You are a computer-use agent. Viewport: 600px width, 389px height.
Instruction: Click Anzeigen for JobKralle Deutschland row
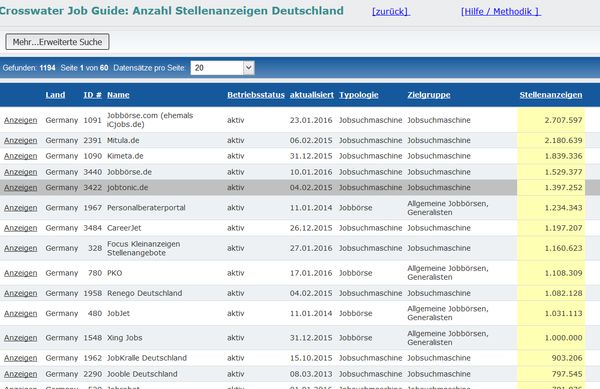(21, 358)
